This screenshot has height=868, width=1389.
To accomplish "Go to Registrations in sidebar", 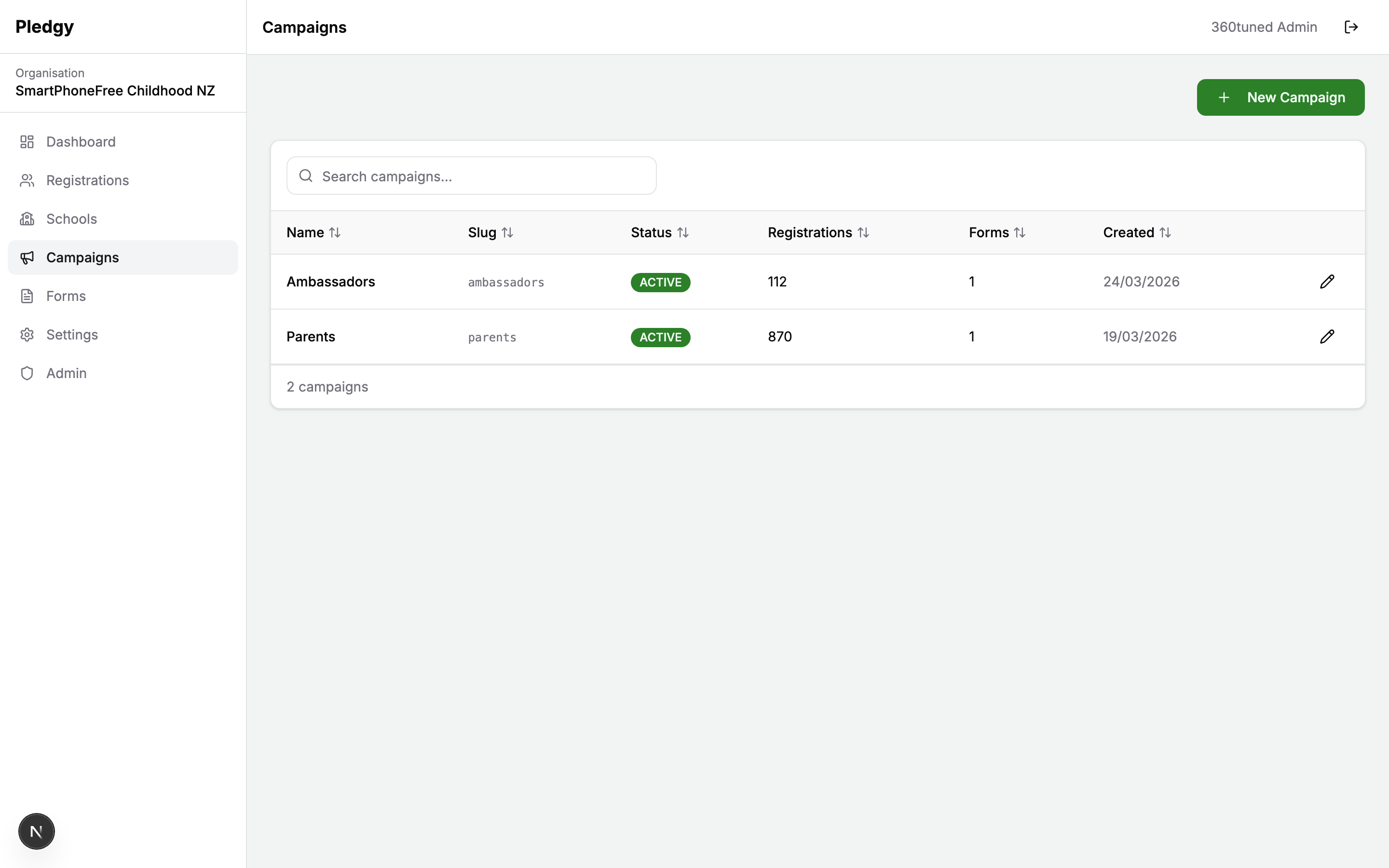I will 123,180.
